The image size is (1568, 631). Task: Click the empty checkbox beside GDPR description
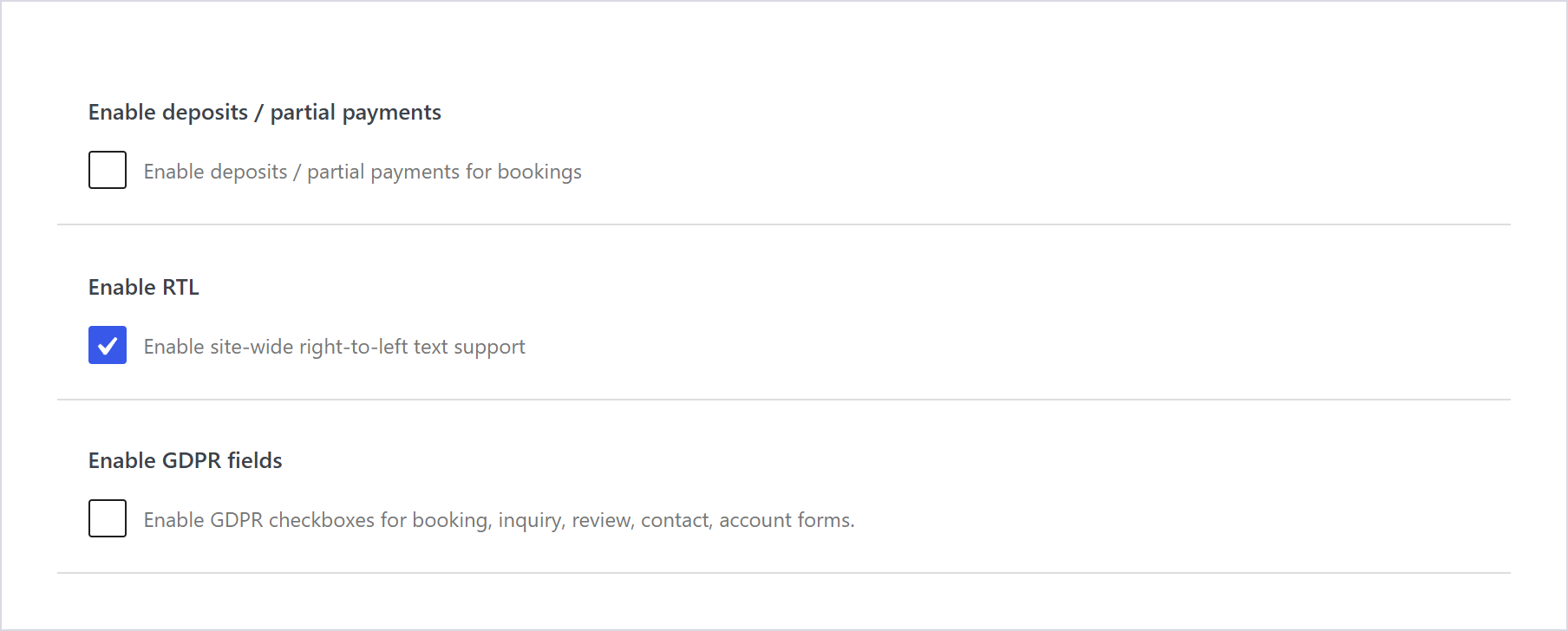click(108, 518)
